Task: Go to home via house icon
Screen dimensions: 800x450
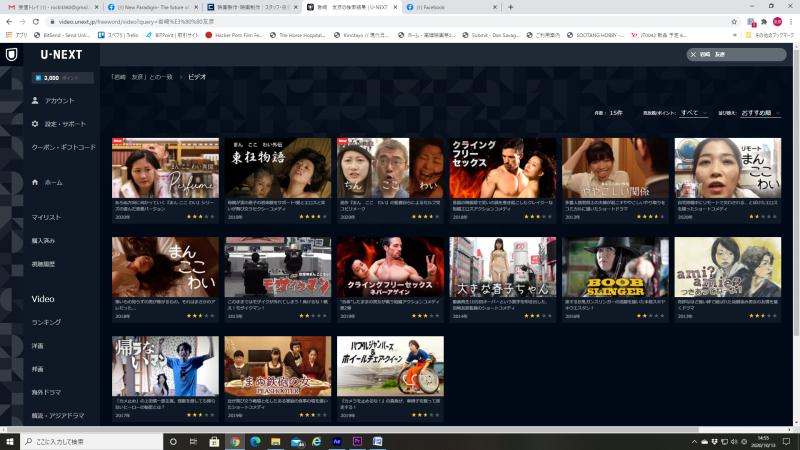Action: [35, 182]
